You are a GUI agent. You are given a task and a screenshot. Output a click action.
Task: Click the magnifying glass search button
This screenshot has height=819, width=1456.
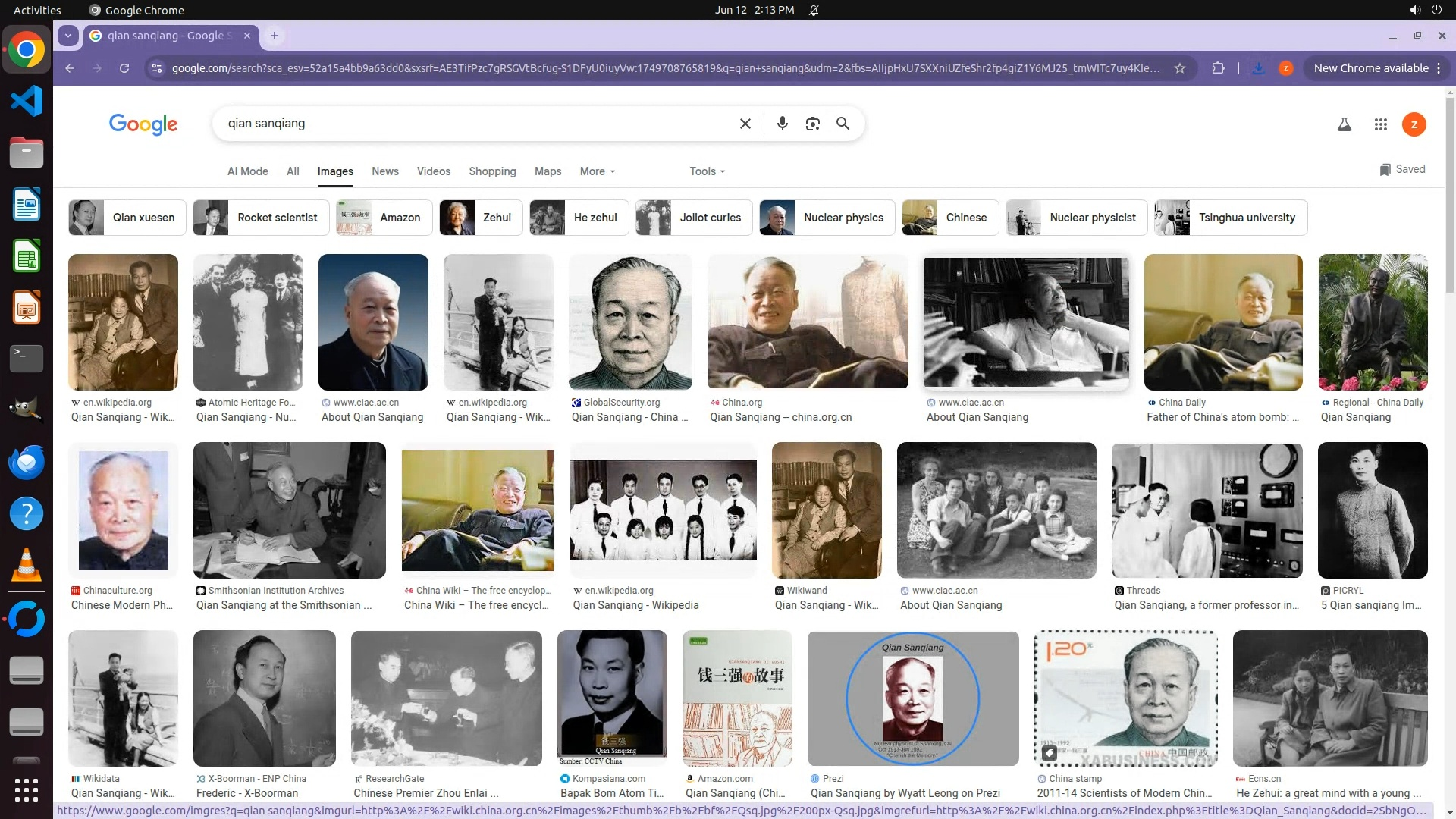coord(843,124)
